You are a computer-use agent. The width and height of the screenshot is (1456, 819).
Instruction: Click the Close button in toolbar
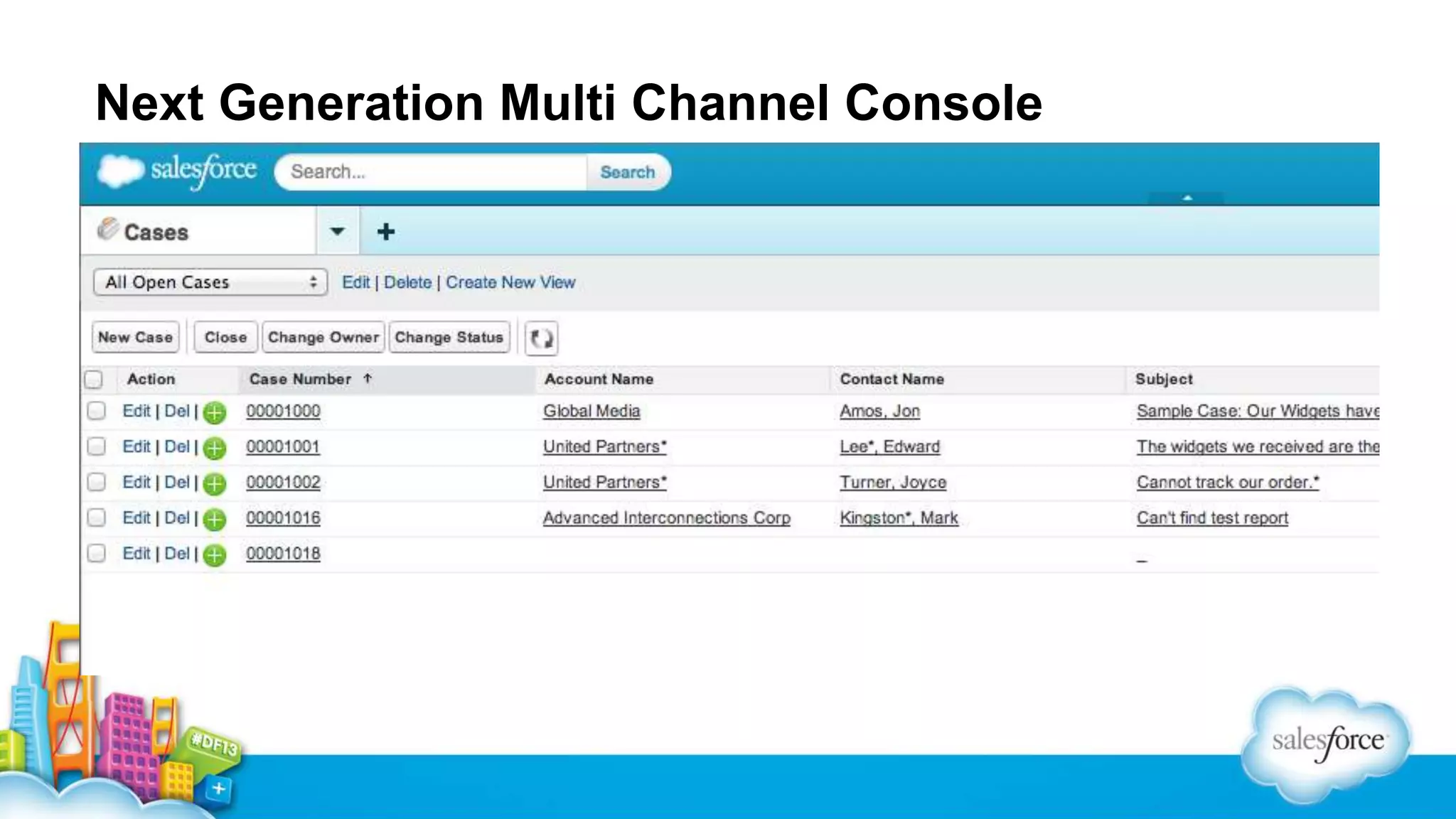point(225,337)
